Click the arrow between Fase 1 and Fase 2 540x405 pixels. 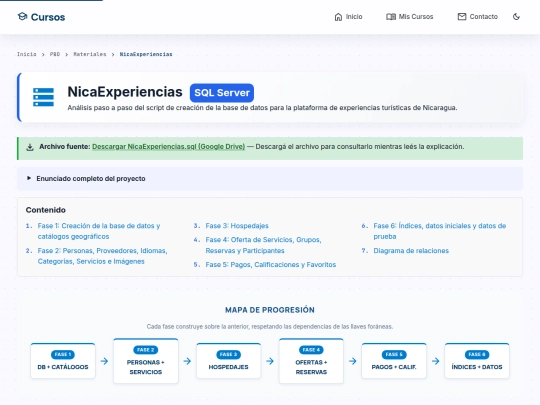coord(104,361)
